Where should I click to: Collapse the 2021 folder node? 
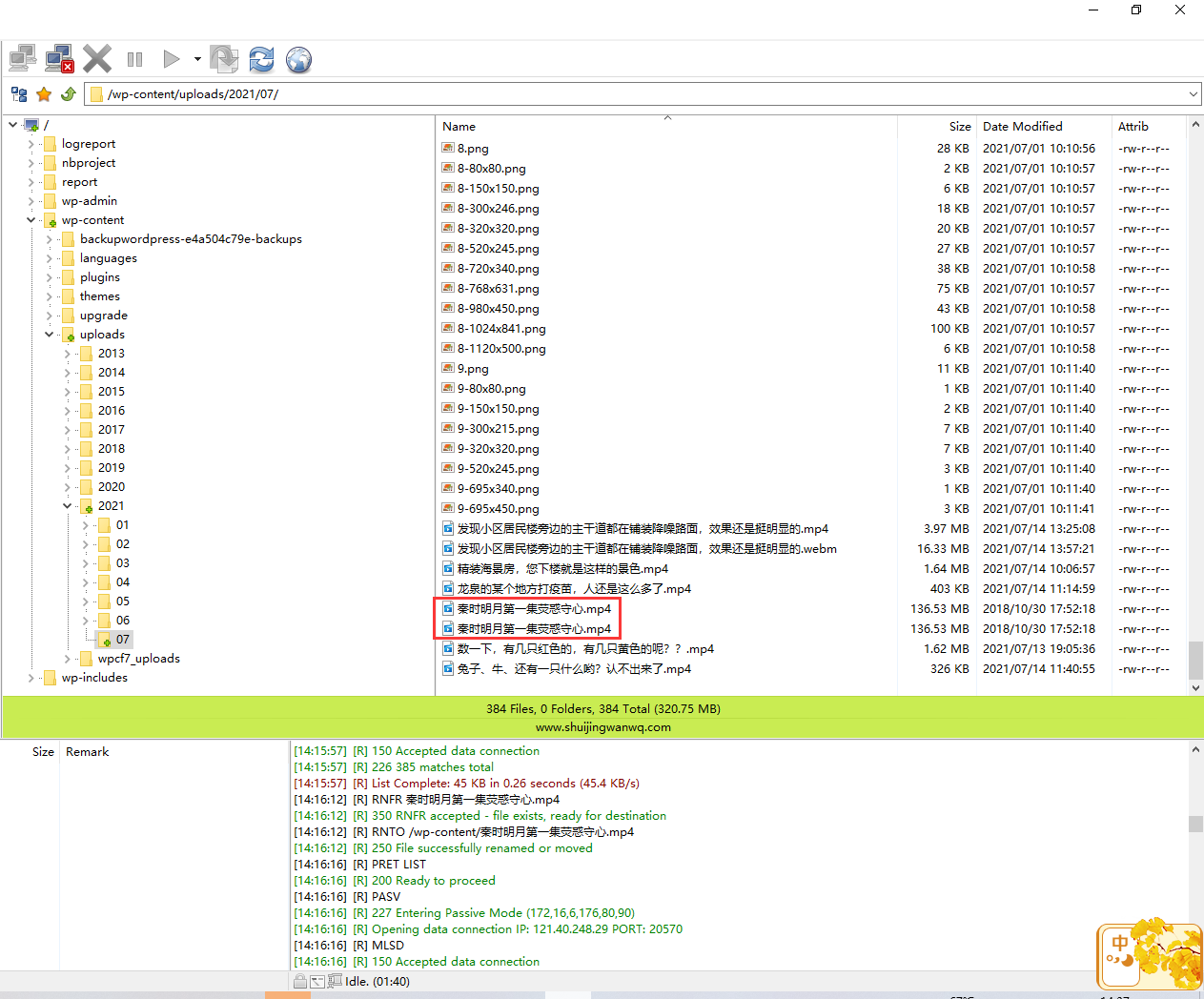pyautogui.click(x=67, y=506)
